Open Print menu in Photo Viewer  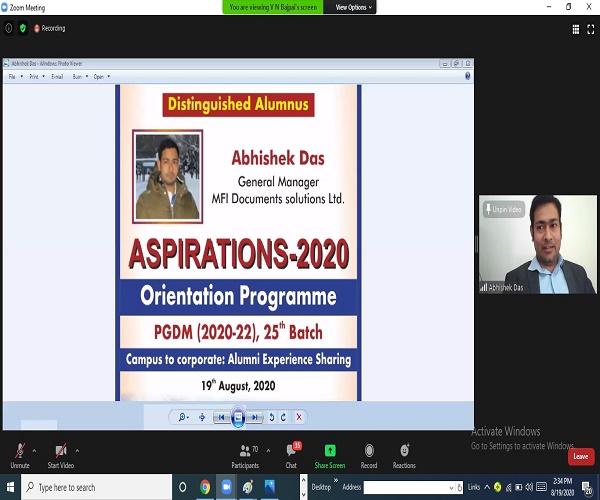point(37,77)
